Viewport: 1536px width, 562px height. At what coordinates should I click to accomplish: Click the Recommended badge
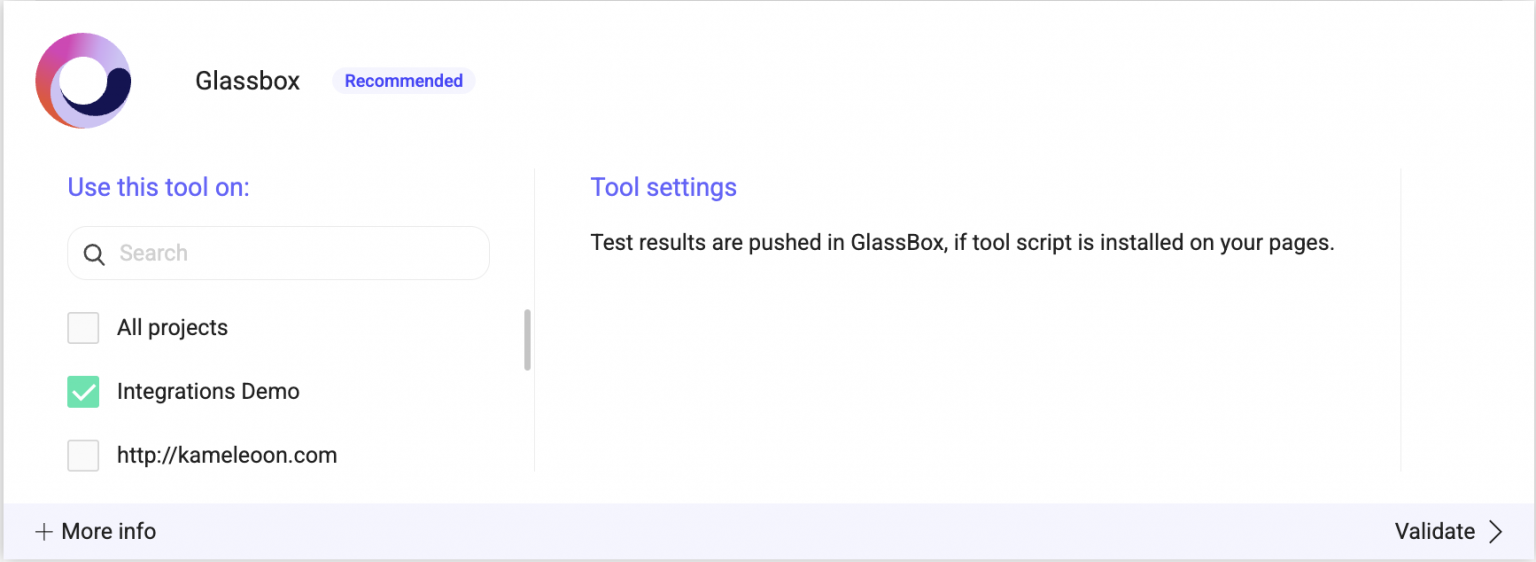[x=403, y=81]
